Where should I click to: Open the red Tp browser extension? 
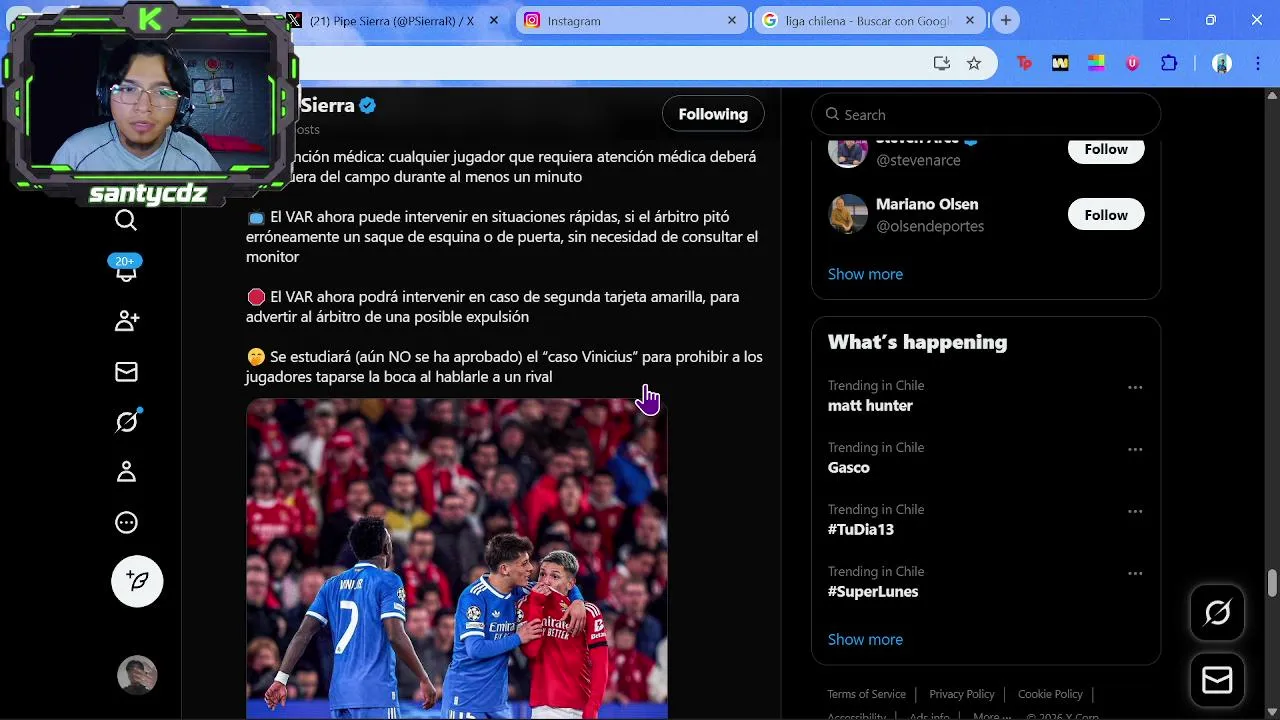tap(1024, 63)
